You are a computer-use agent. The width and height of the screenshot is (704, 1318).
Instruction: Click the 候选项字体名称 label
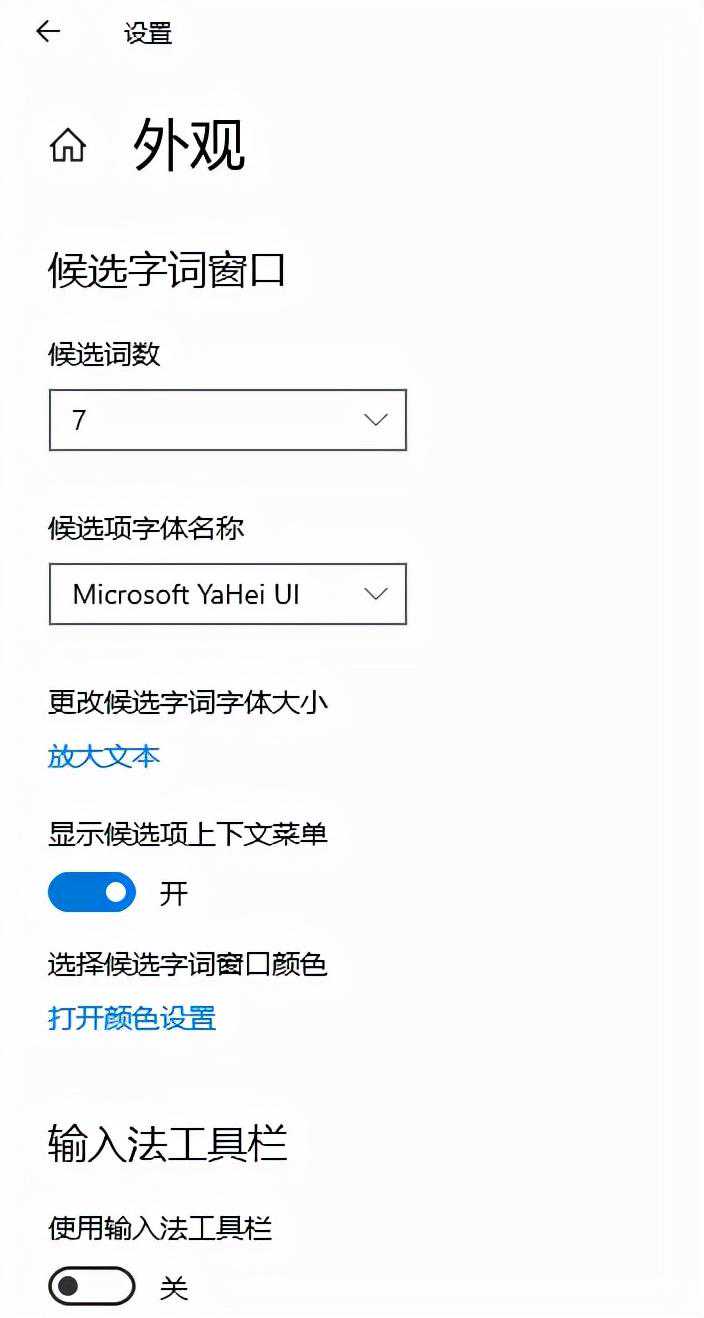146,528
